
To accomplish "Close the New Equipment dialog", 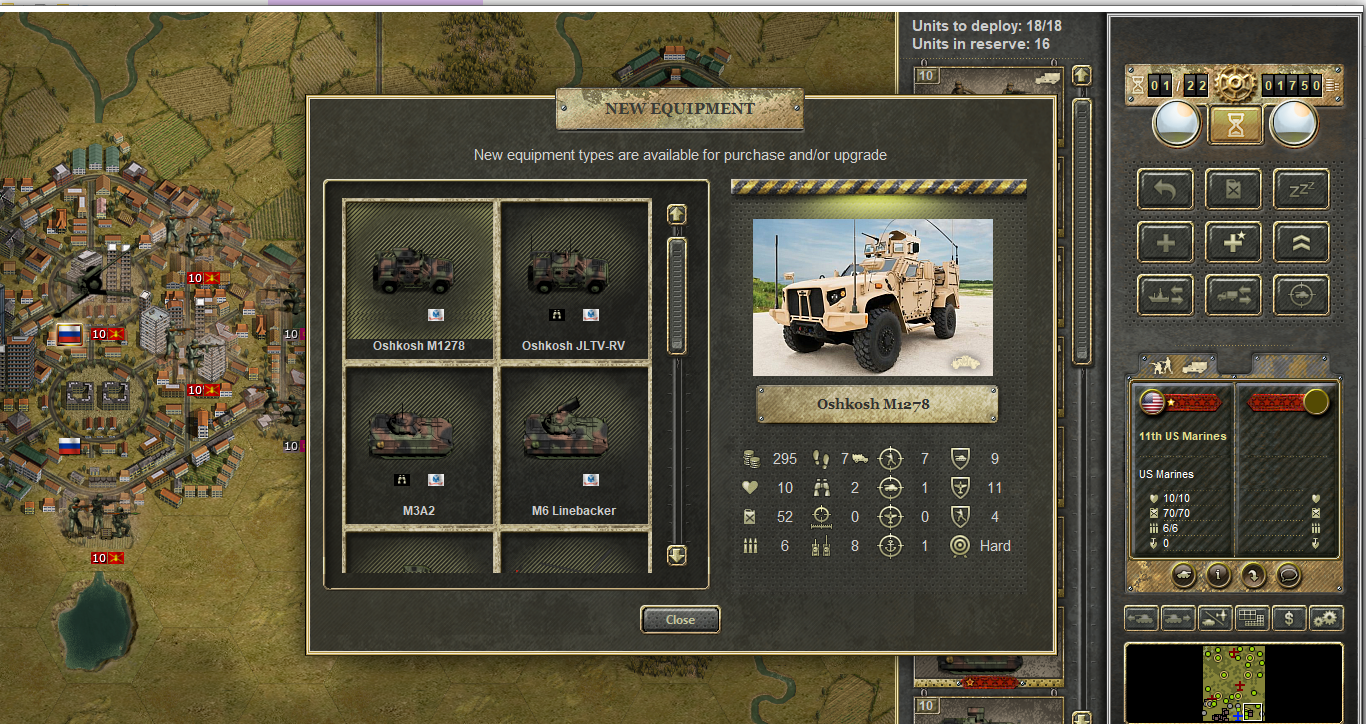I will click(680, 620).
